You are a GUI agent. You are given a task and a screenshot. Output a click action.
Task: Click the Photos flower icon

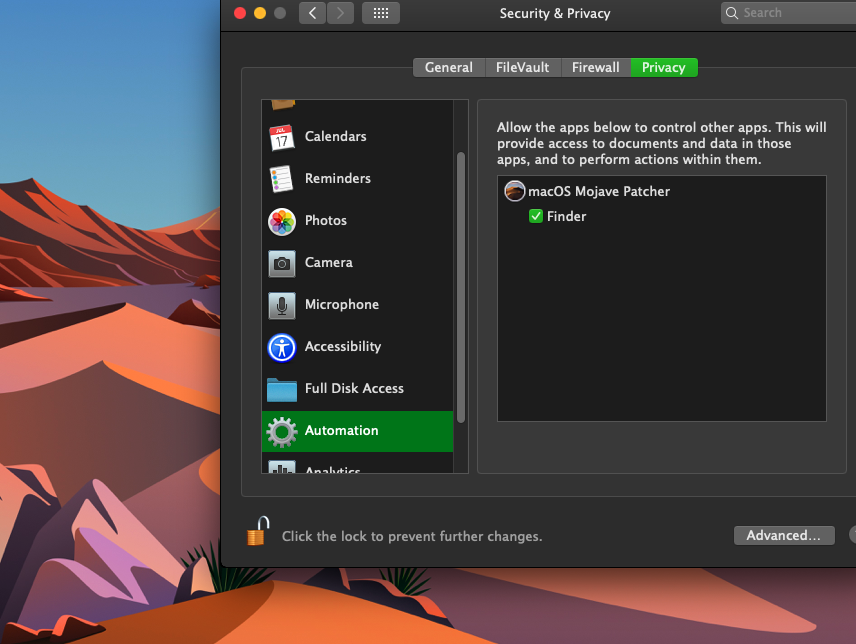[282, 222]
